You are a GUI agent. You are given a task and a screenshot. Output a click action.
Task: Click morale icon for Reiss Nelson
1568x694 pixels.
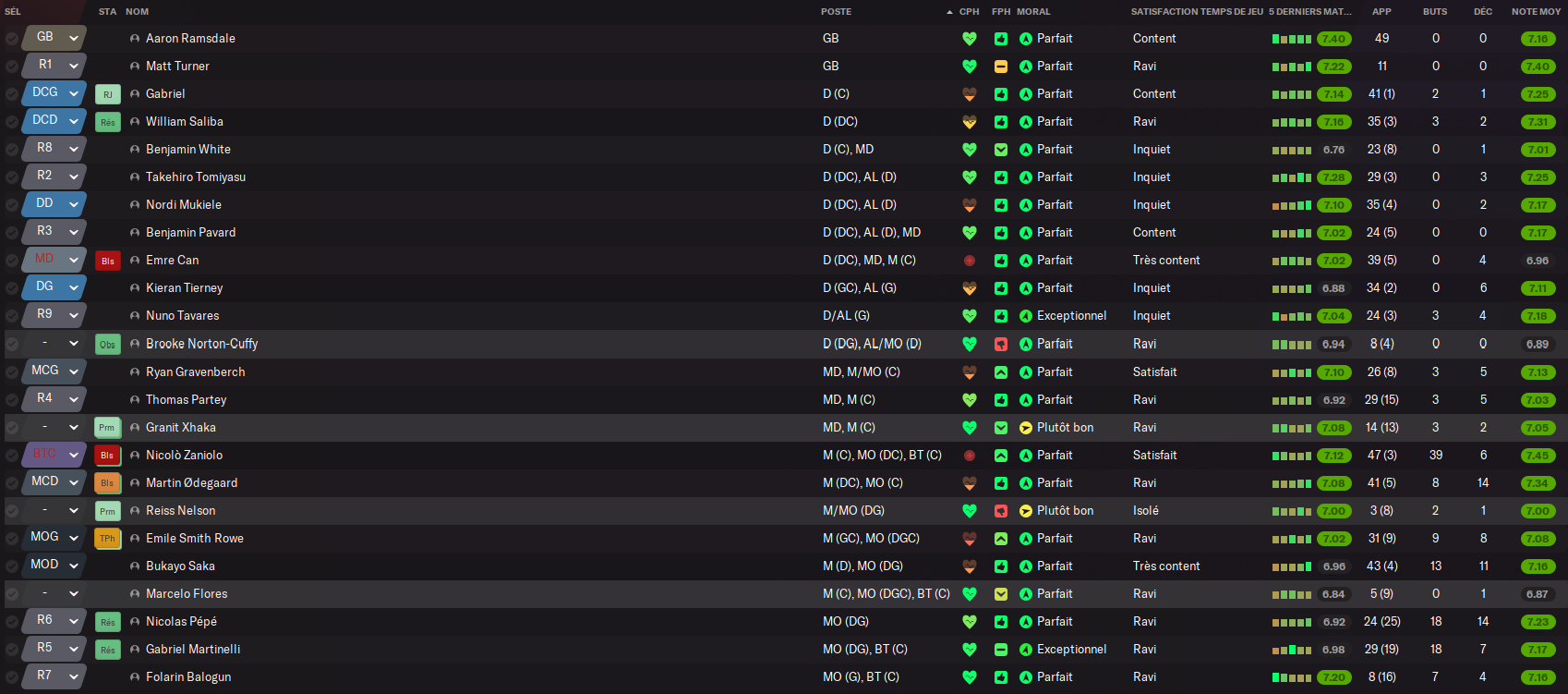(1026, 511)
